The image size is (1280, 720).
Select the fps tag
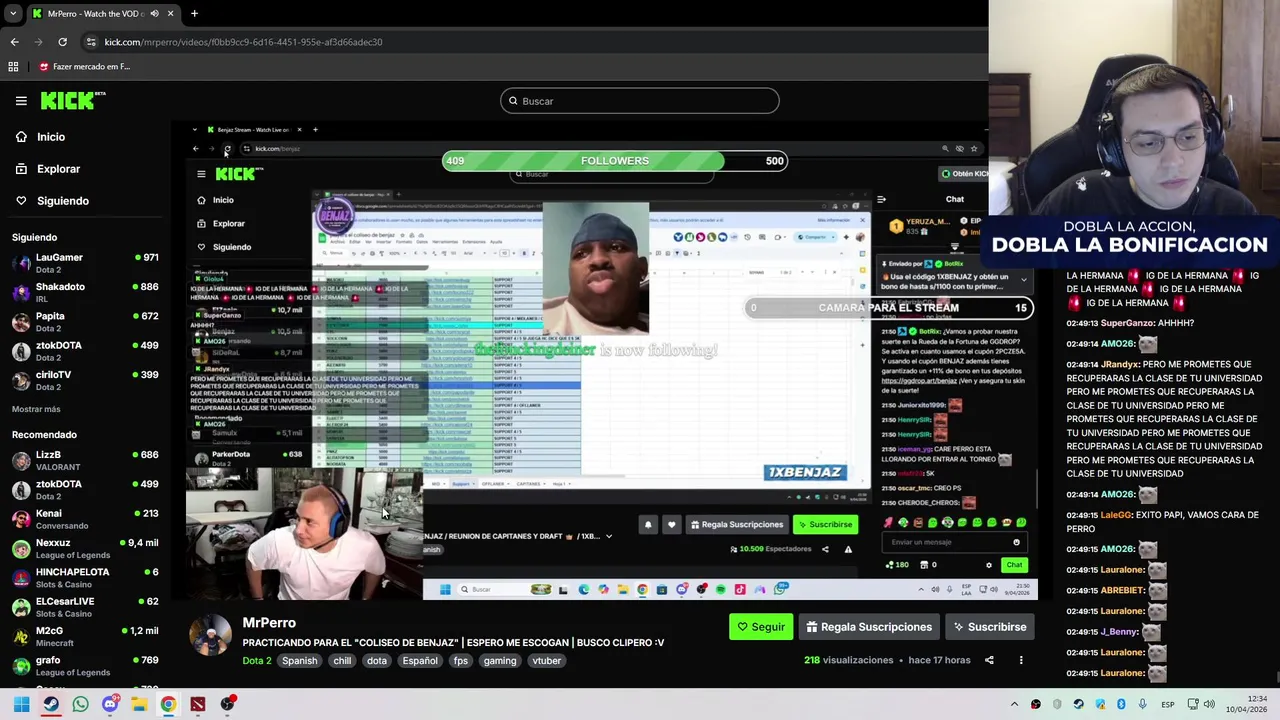pyautogui.click(x=460, y=661)
